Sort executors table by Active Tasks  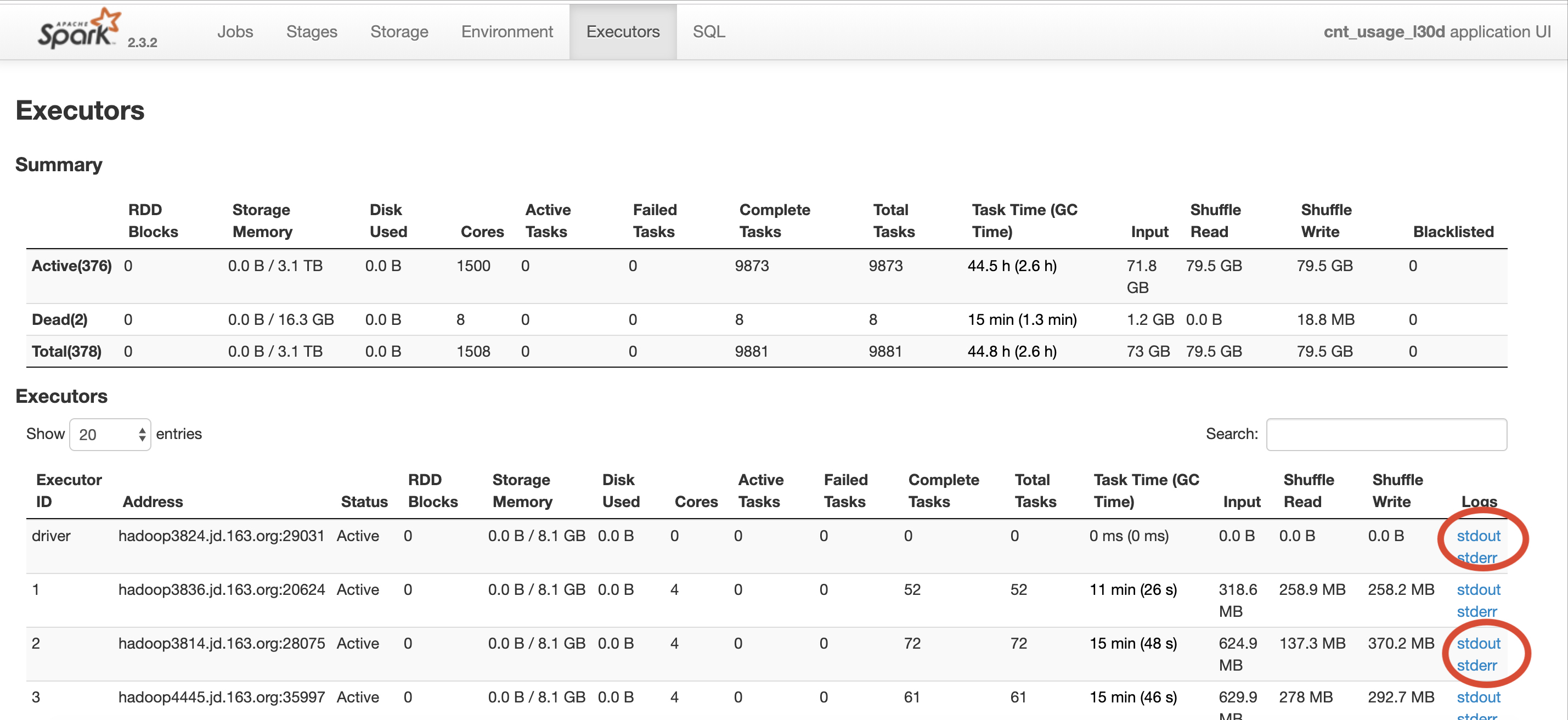761,491
